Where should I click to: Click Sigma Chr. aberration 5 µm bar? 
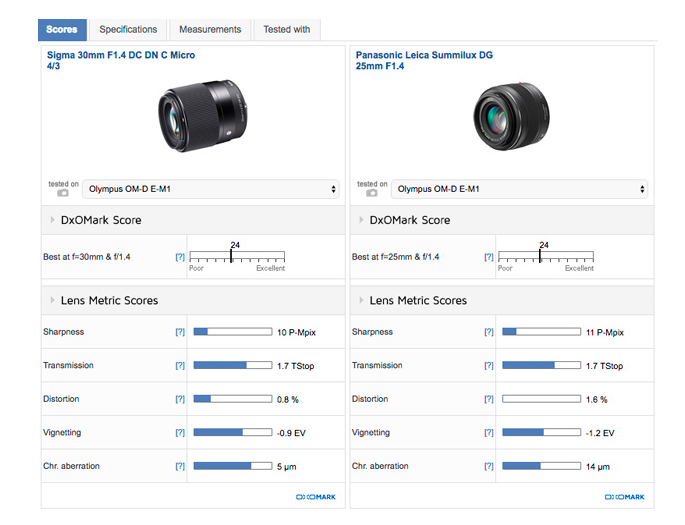pyautogui.click(x=233, y=466)
